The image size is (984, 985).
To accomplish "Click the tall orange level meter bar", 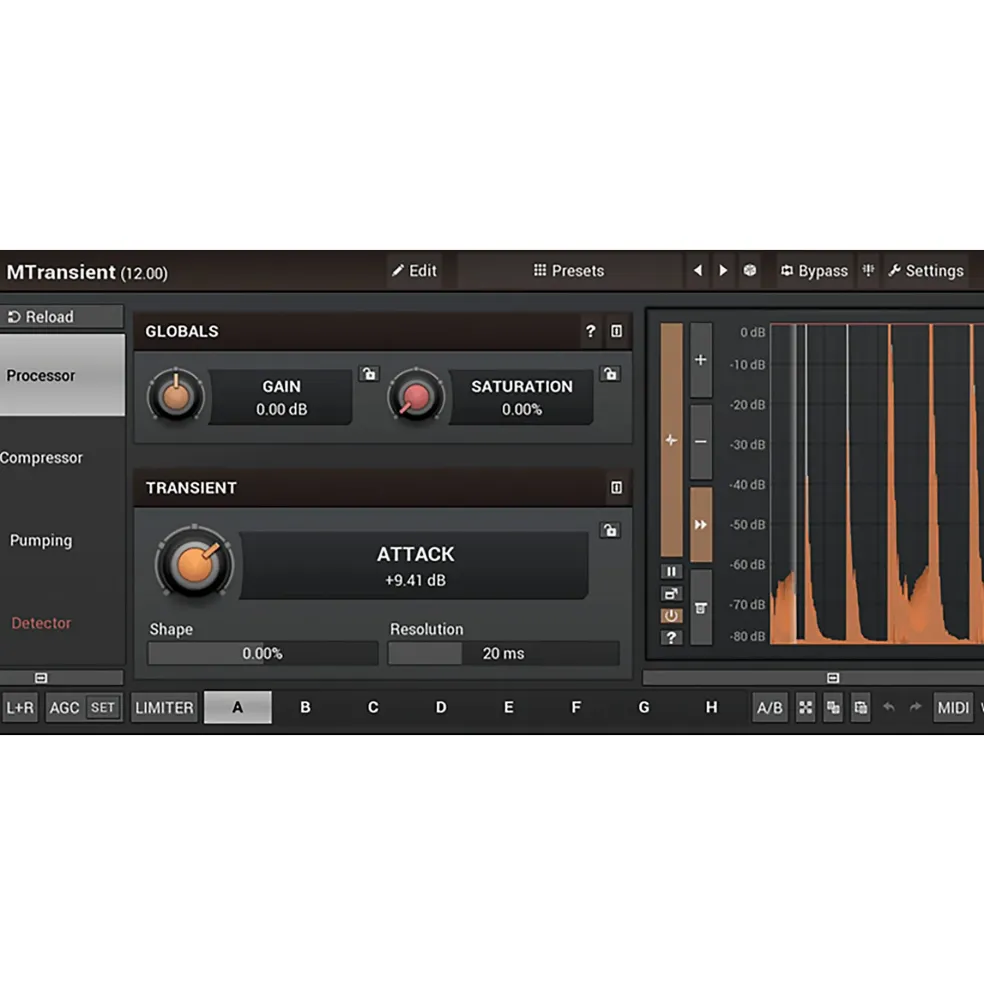I will click(671, 440).
